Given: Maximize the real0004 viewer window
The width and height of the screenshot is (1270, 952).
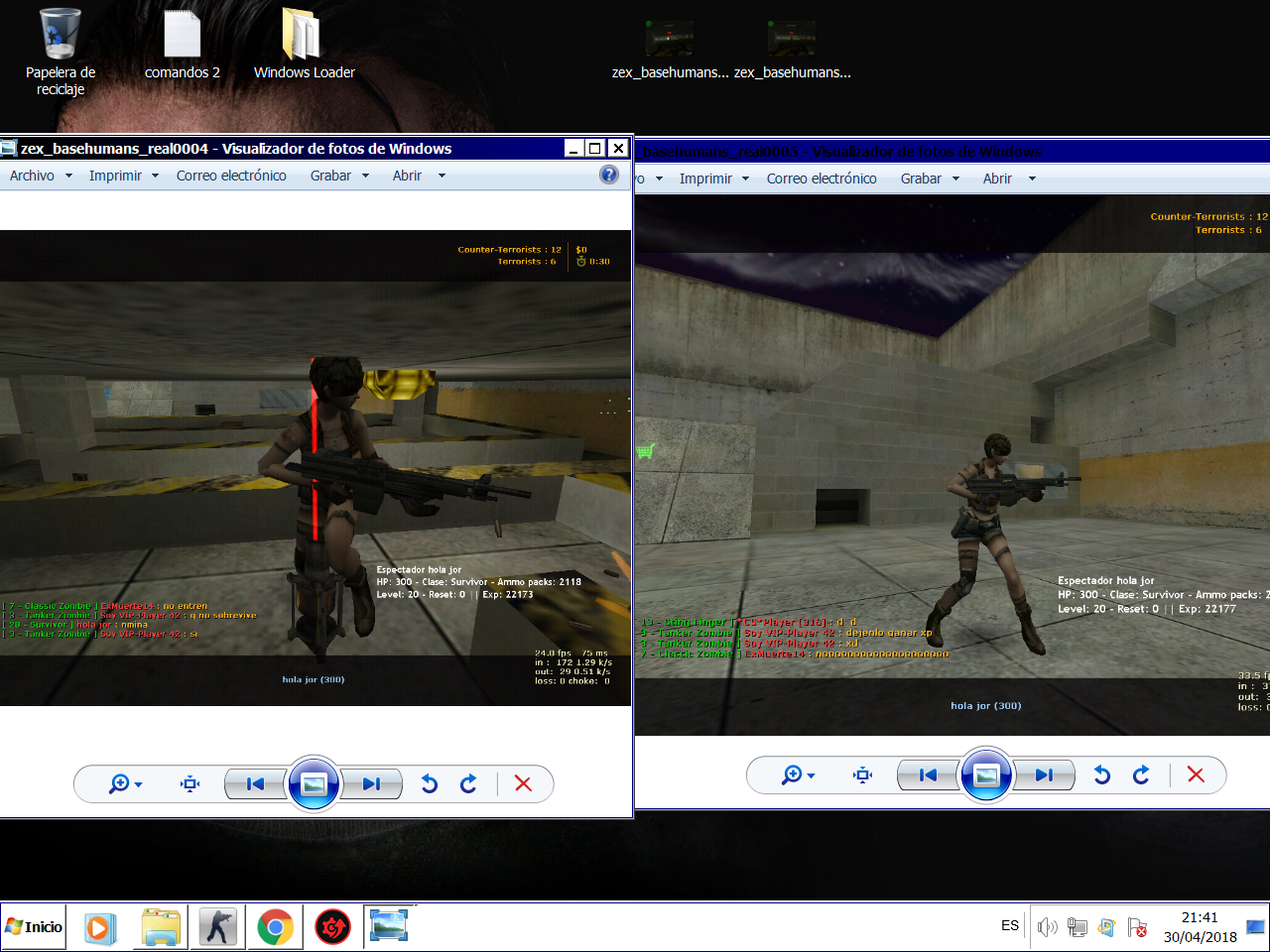Looking at the screenshot, I should 595,148.
